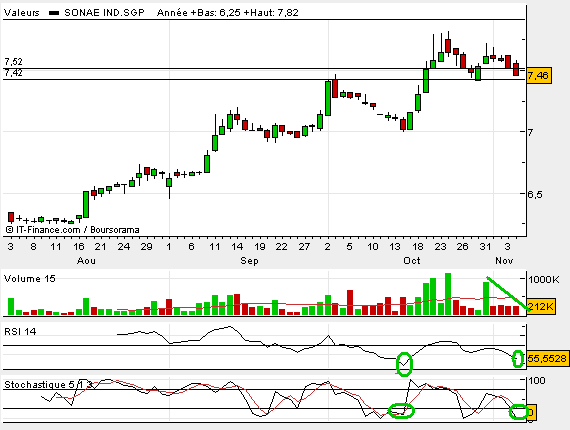Click the date label 18 on the time axis

418,247
